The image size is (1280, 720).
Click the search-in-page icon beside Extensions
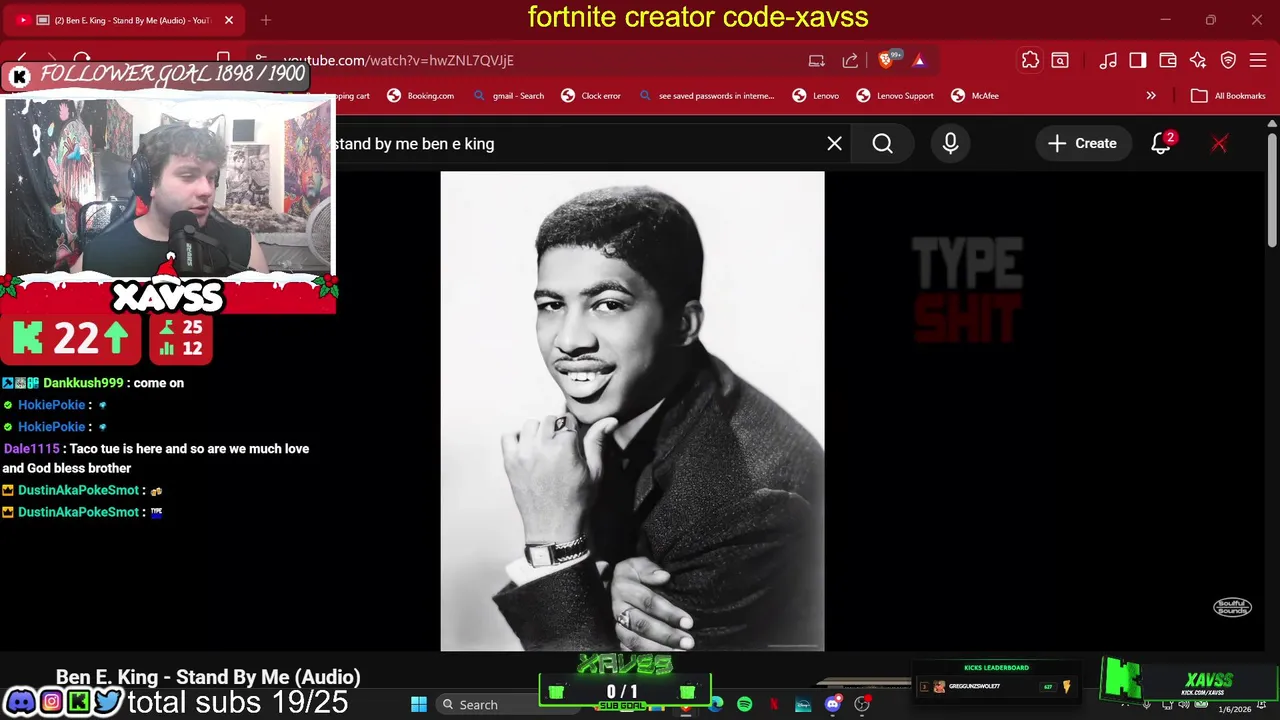1060,60
